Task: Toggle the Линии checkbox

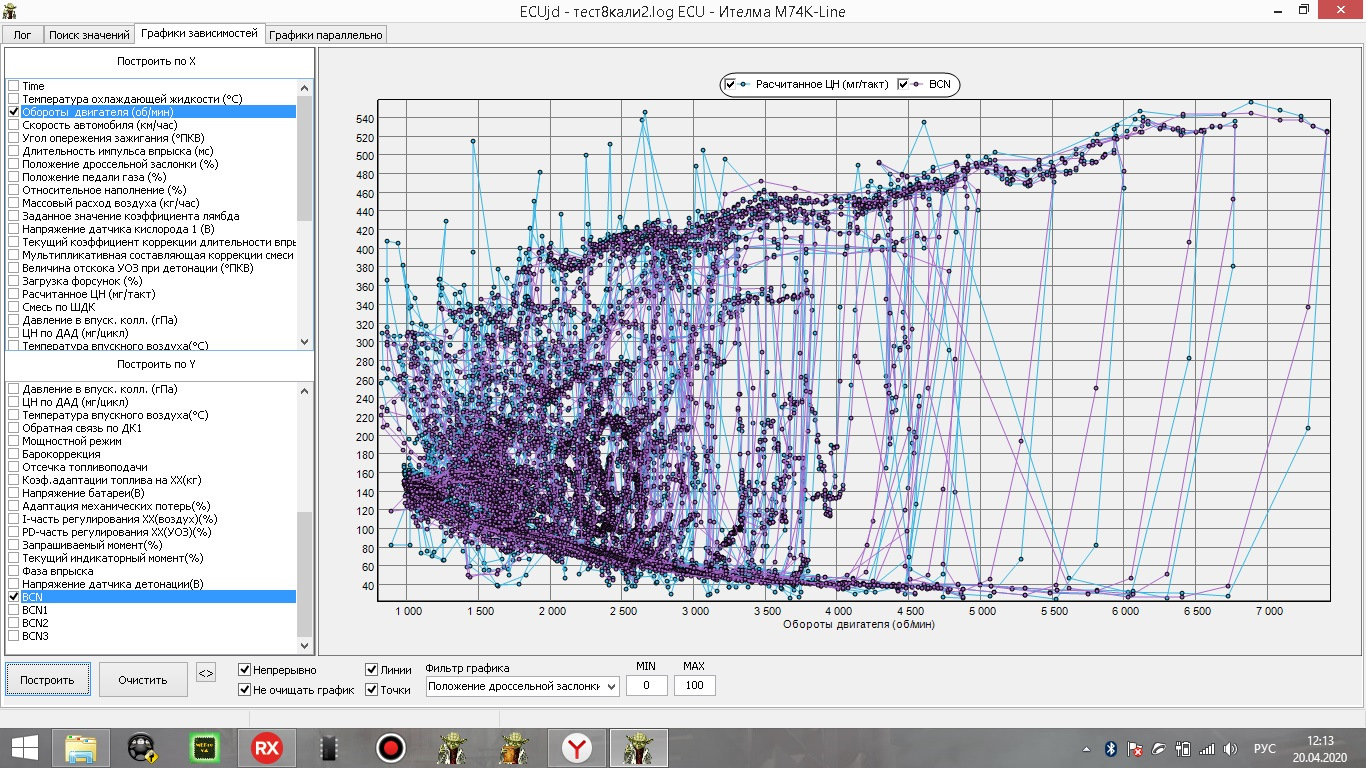Action: 372,670
